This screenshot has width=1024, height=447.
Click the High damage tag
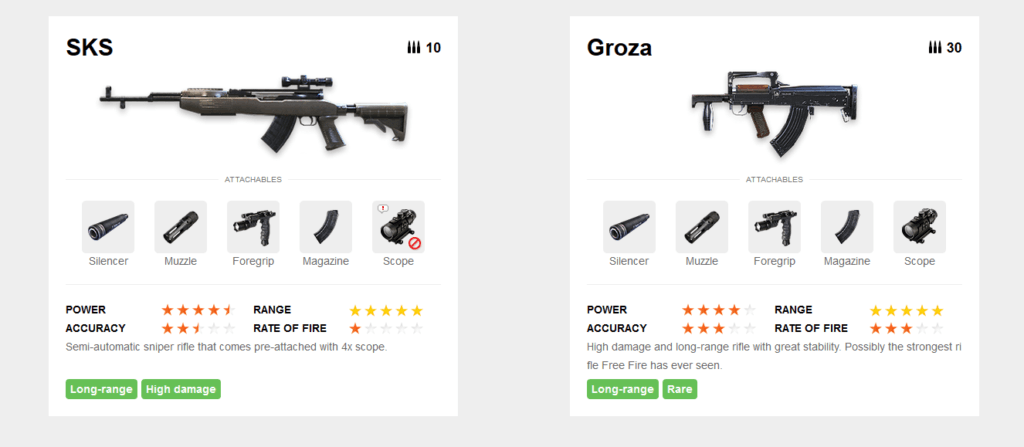click(181, 389)
